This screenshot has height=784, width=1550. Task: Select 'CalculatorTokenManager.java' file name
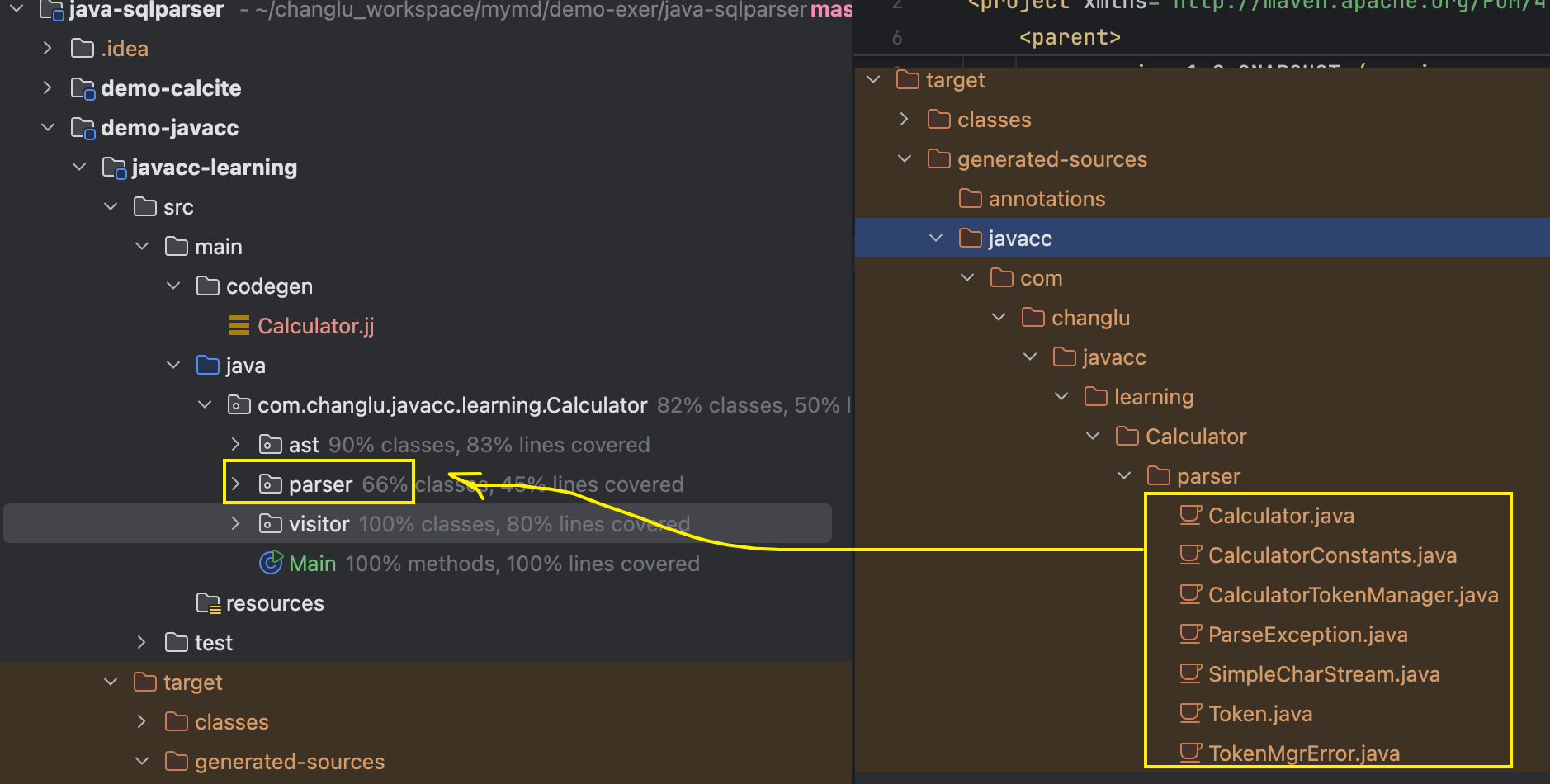[1354, 596]
